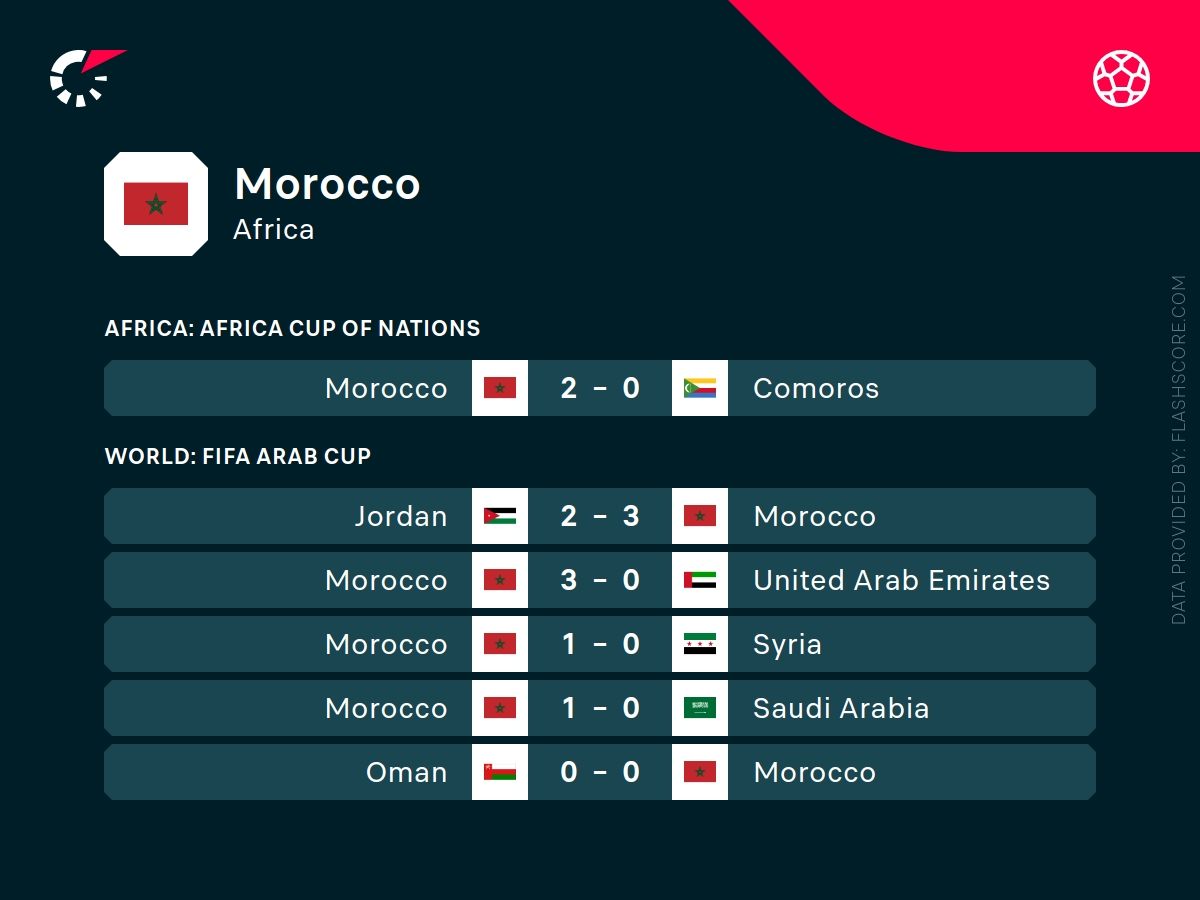Click the Syria flag icon
This screenshot has width=1200, height=900.
[700, 644]
